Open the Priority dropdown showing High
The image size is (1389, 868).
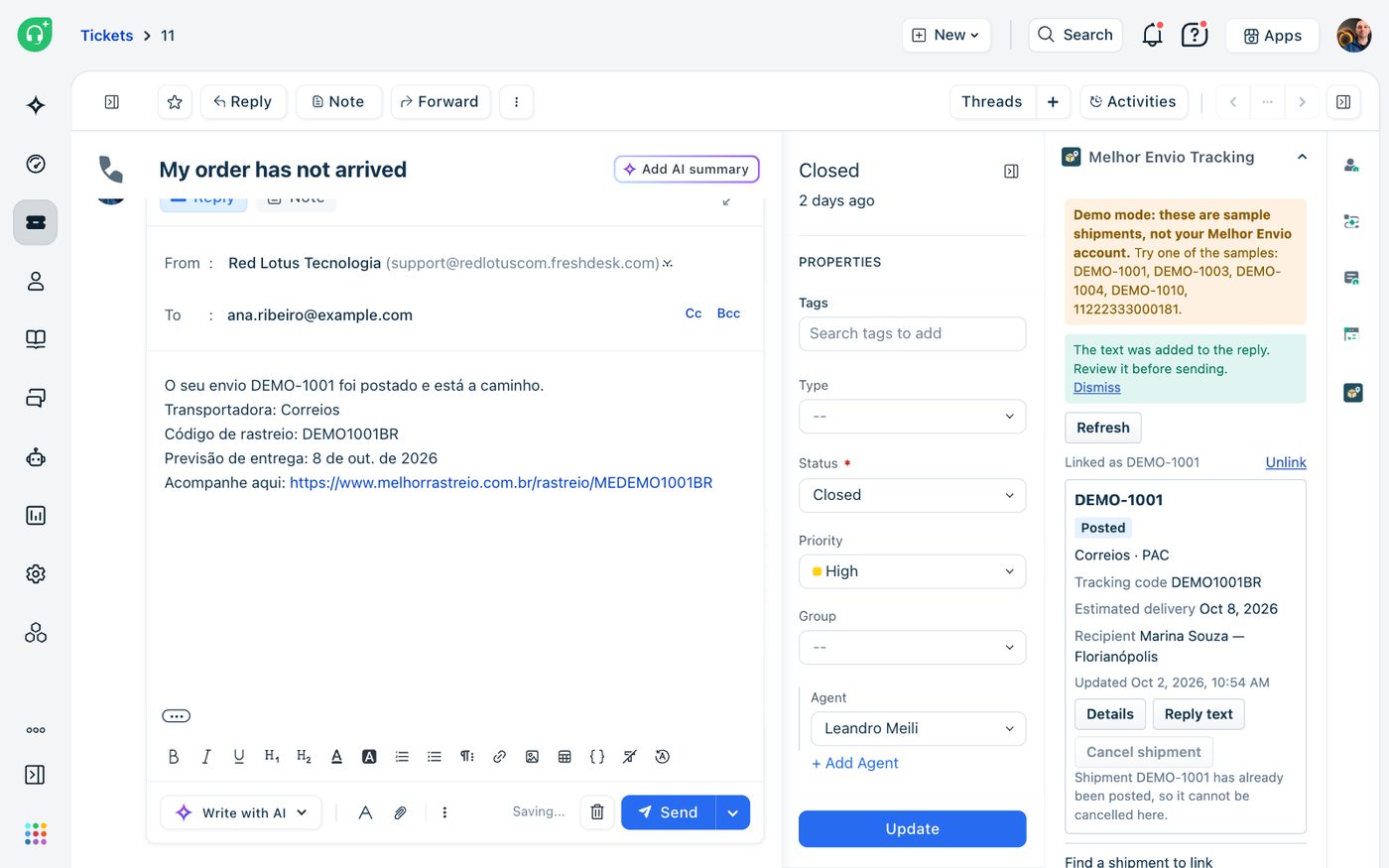click(x=912, y=571)
